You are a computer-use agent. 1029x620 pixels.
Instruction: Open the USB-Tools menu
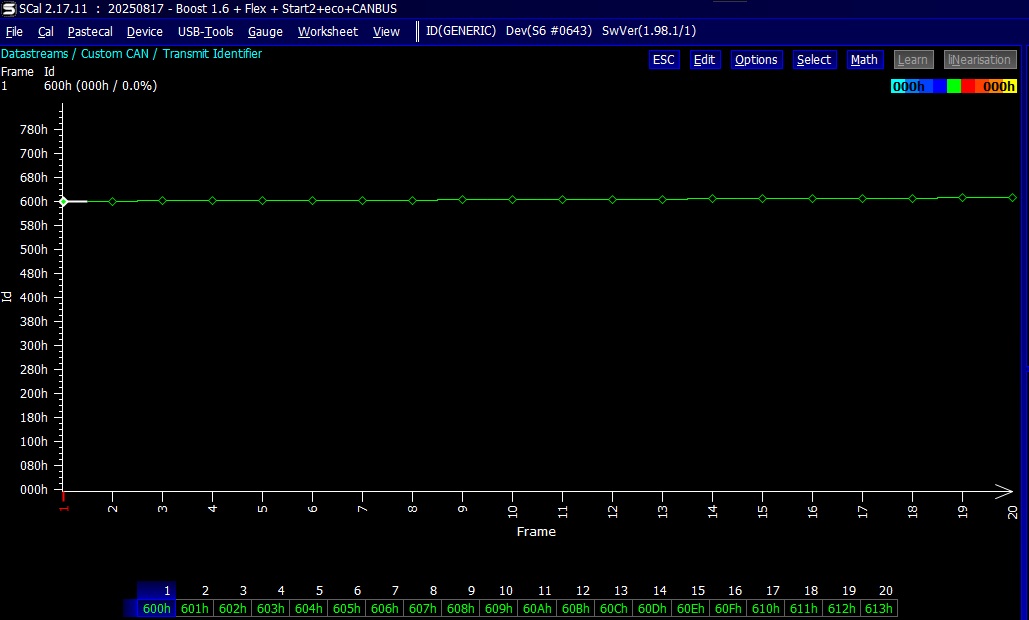coord(205,31)
